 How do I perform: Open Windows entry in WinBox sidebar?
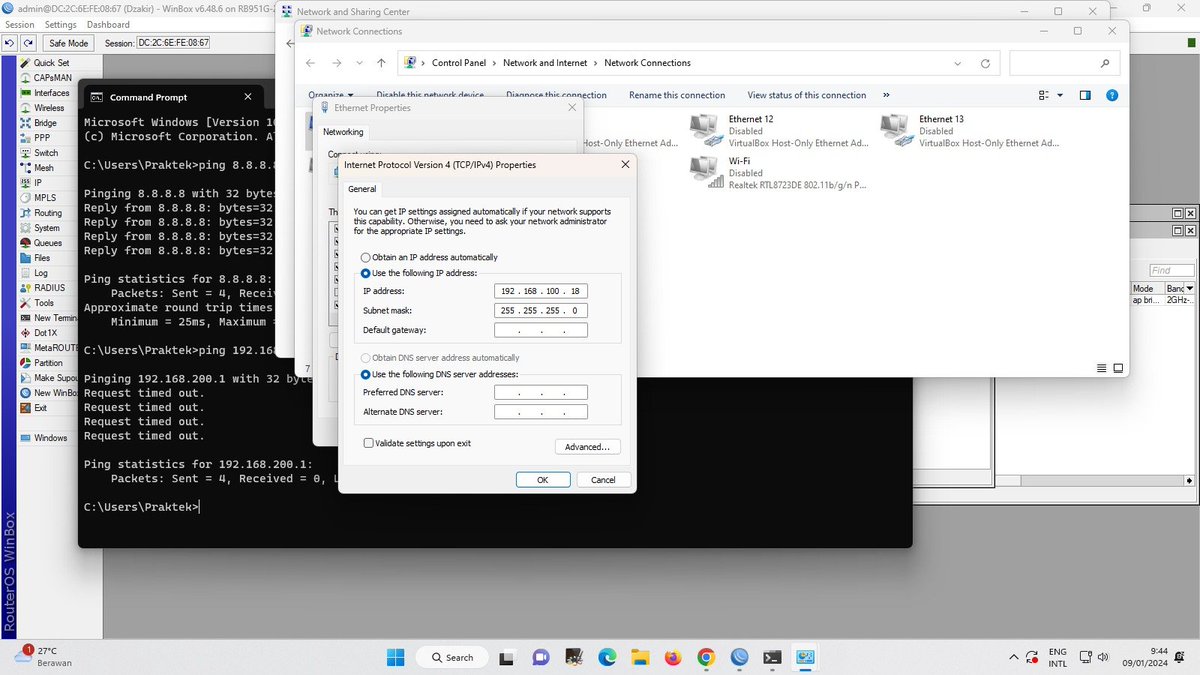(50, 438)
